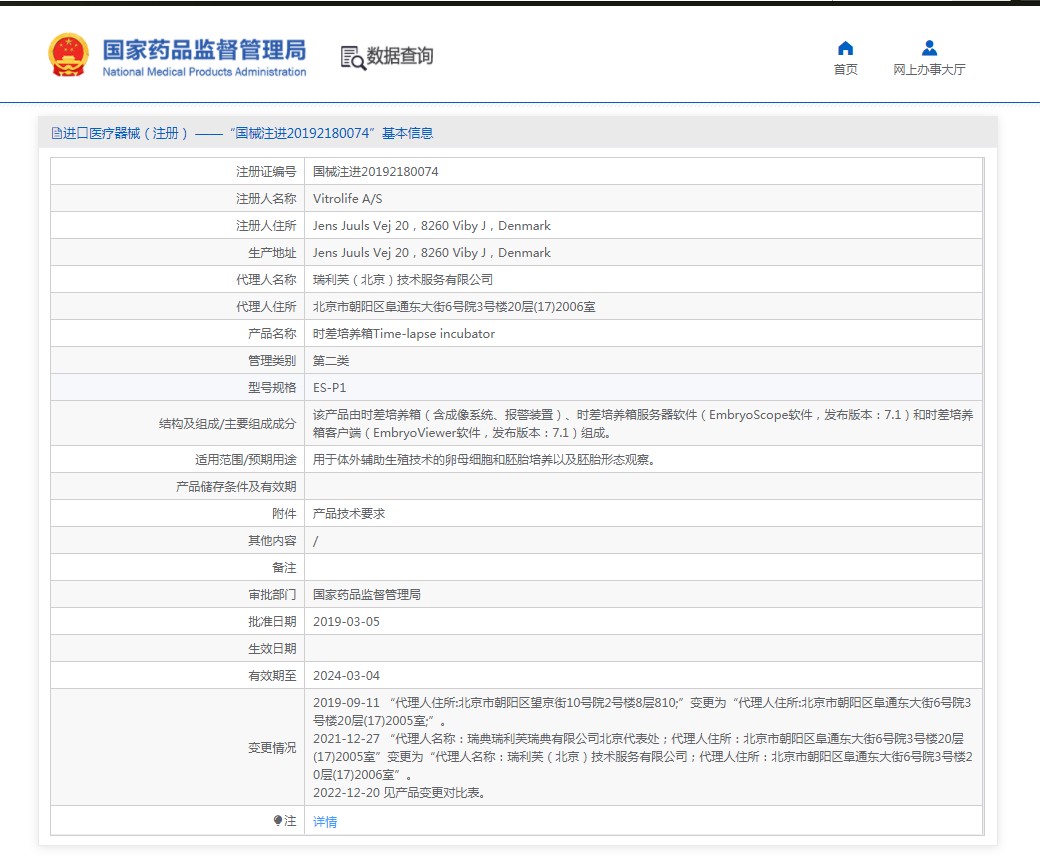Click the 有效期至 label
Viewport: 1040px width, 856px height.
[x=272, y=676]
